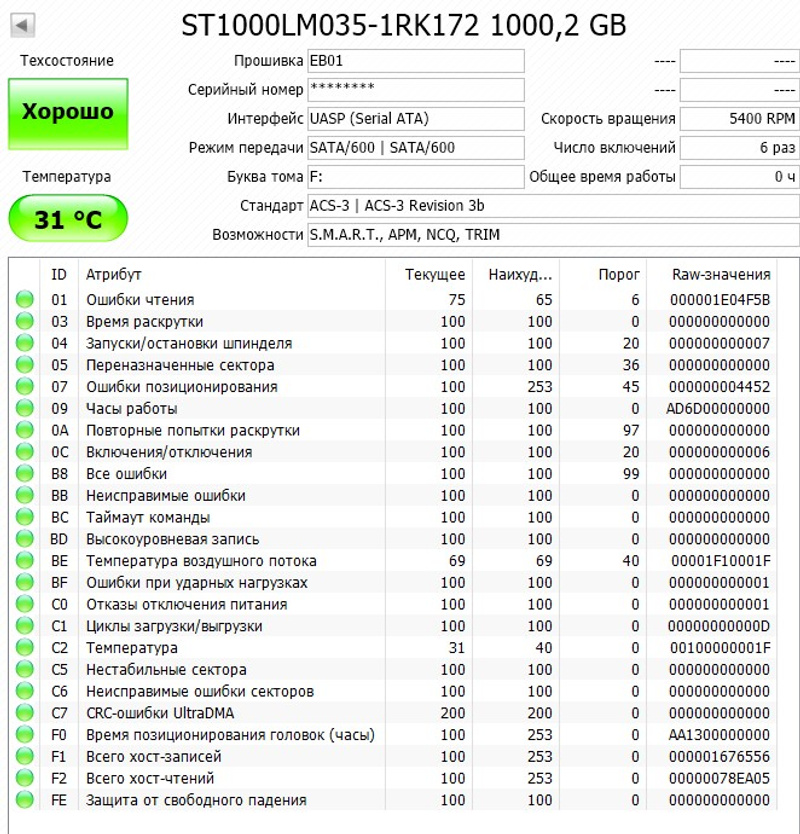Click the status icon for Нестабильные сектора
The height and width of the screenshot is (834, 800).
coord(24,670)
